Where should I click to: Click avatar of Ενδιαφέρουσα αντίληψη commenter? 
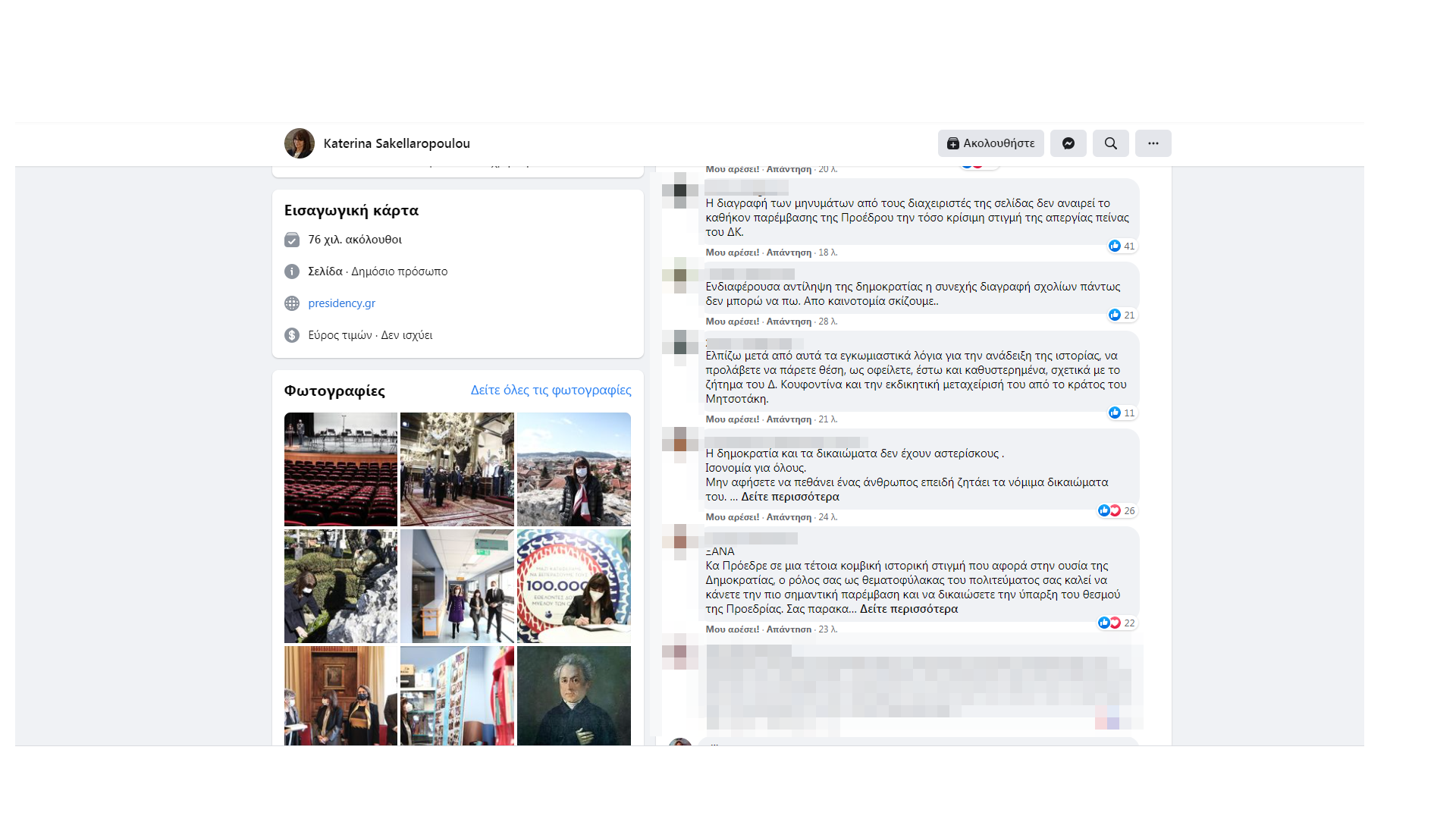[x=680, y=275]
